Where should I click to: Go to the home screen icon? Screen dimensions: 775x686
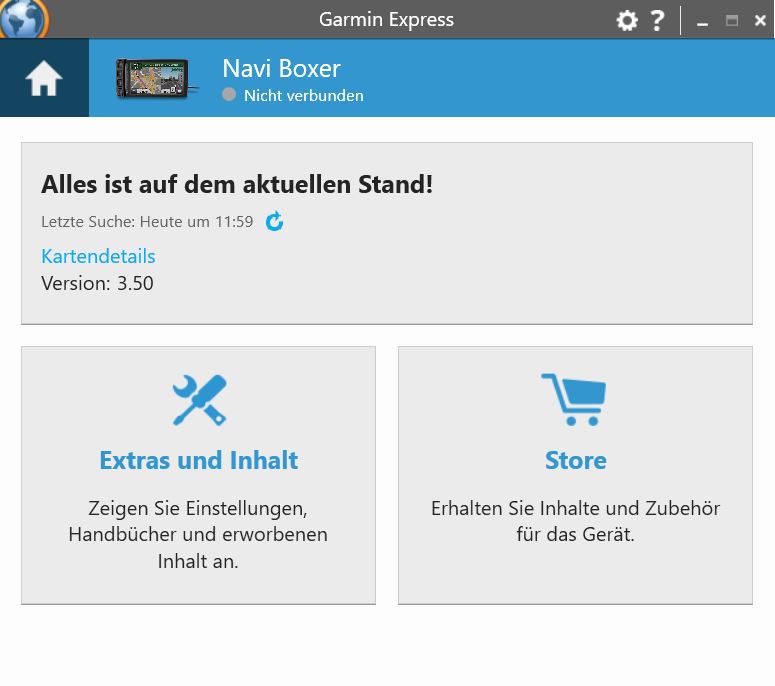click(44, 79)
